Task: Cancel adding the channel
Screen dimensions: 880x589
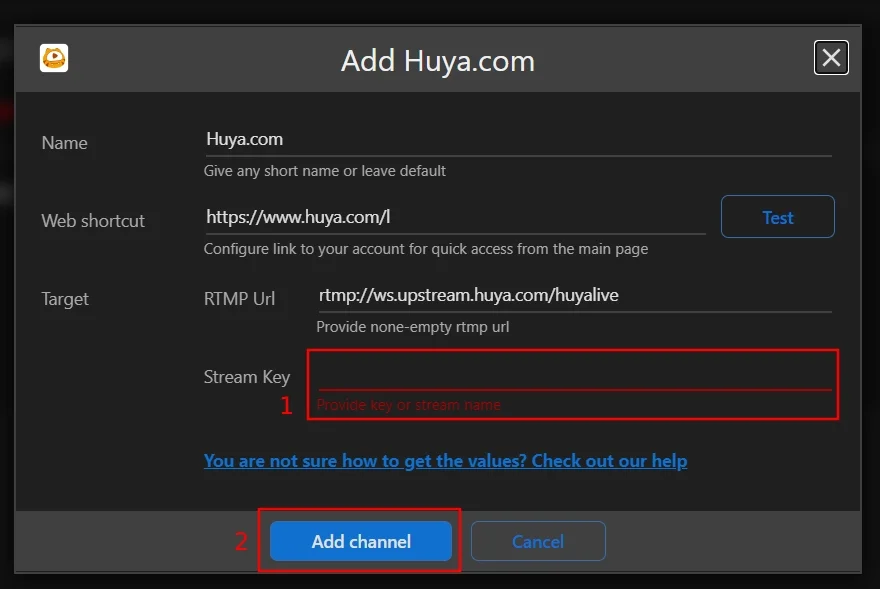Action: click(x=538, y=541)
